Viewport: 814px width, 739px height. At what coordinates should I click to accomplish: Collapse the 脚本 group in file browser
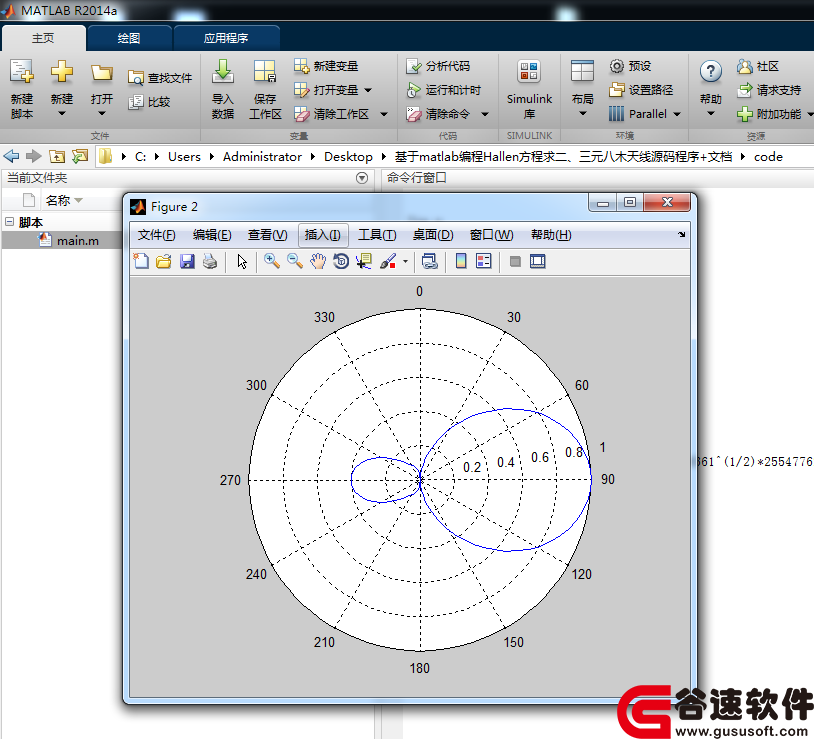(x=9, y=222)
